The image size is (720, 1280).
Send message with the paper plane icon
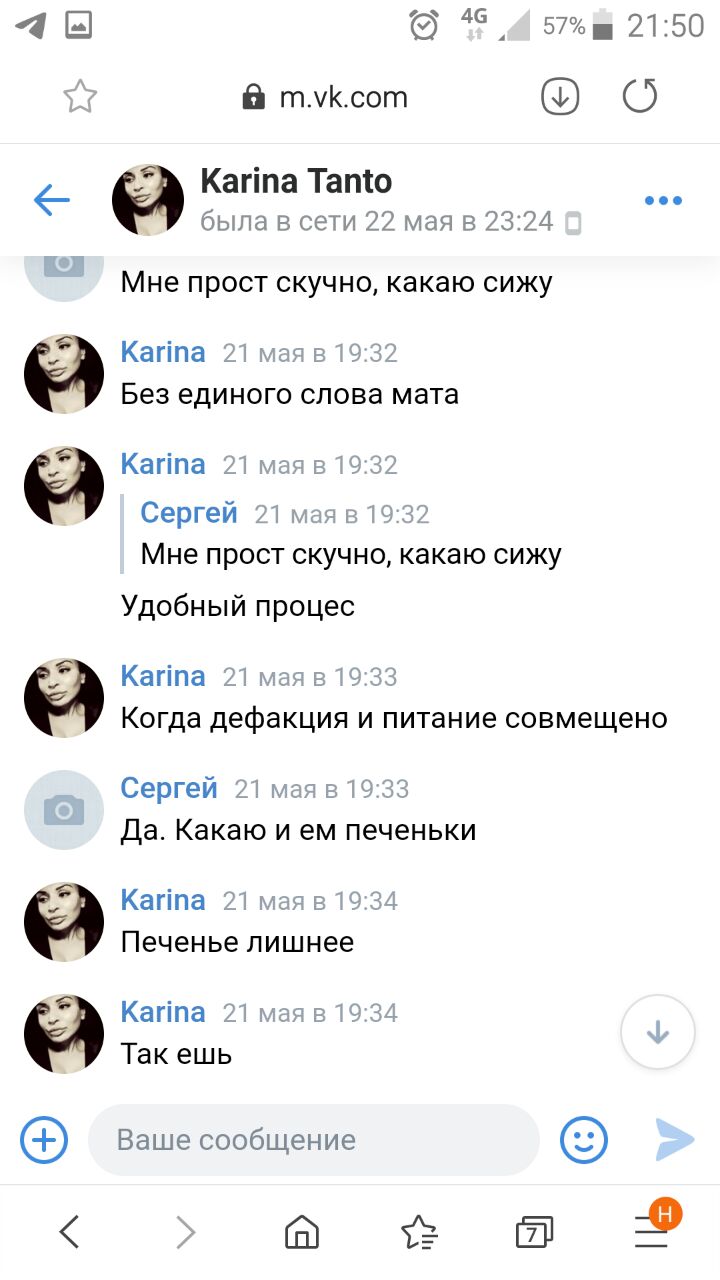pos(675,1139)
